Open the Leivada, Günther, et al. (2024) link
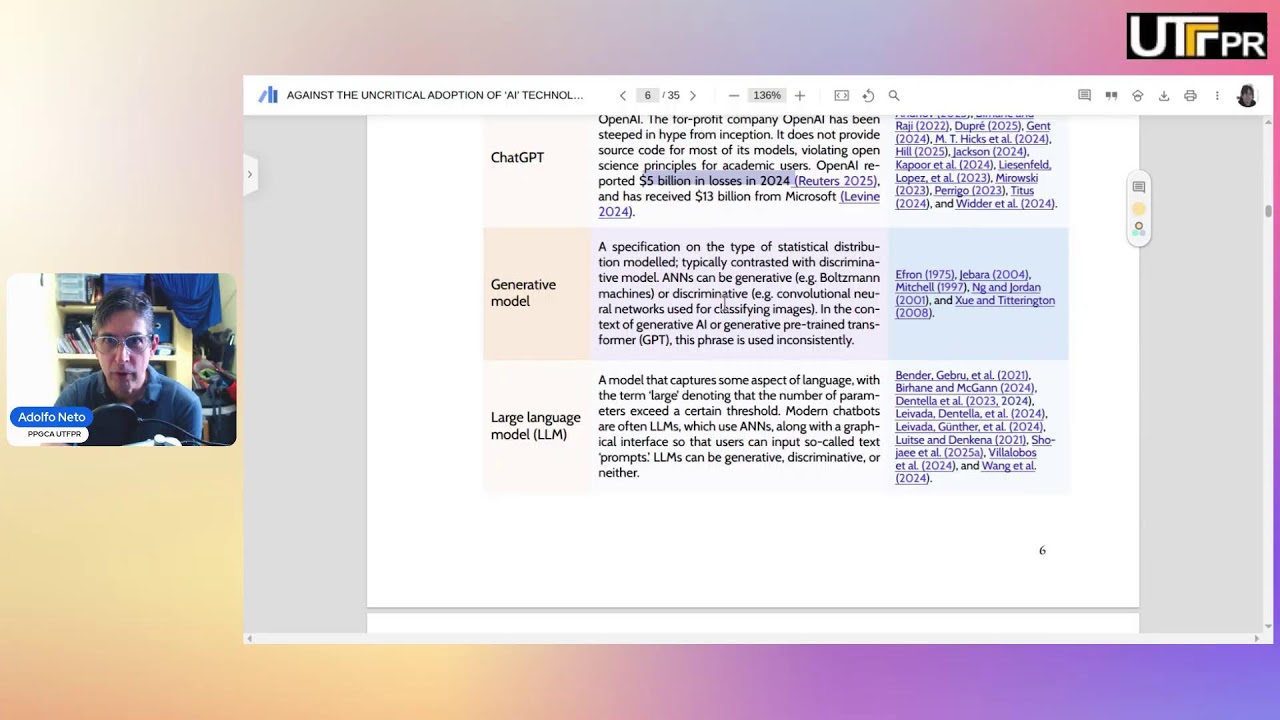The width and height of the screenshot is (1280, 720). (x=968, y=427)
